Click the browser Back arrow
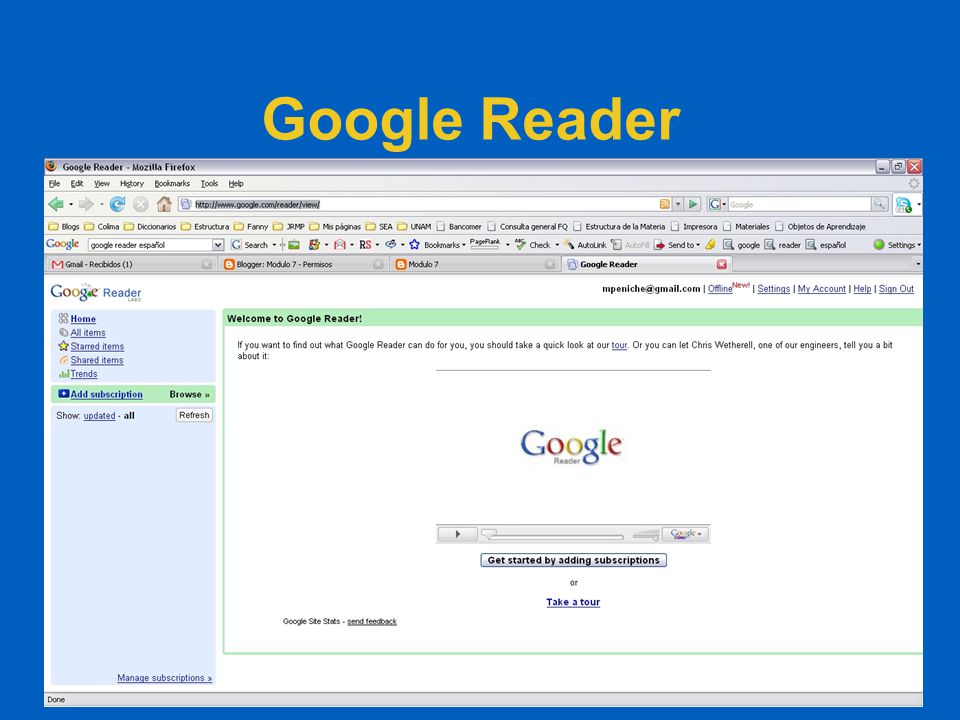The image size is (960, 720). click(56, 204)
